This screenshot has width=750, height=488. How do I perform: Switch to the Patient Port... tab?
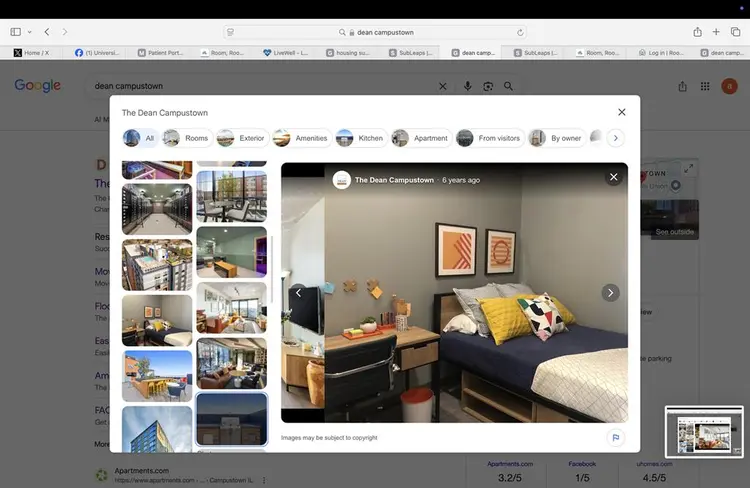(160, 53)
